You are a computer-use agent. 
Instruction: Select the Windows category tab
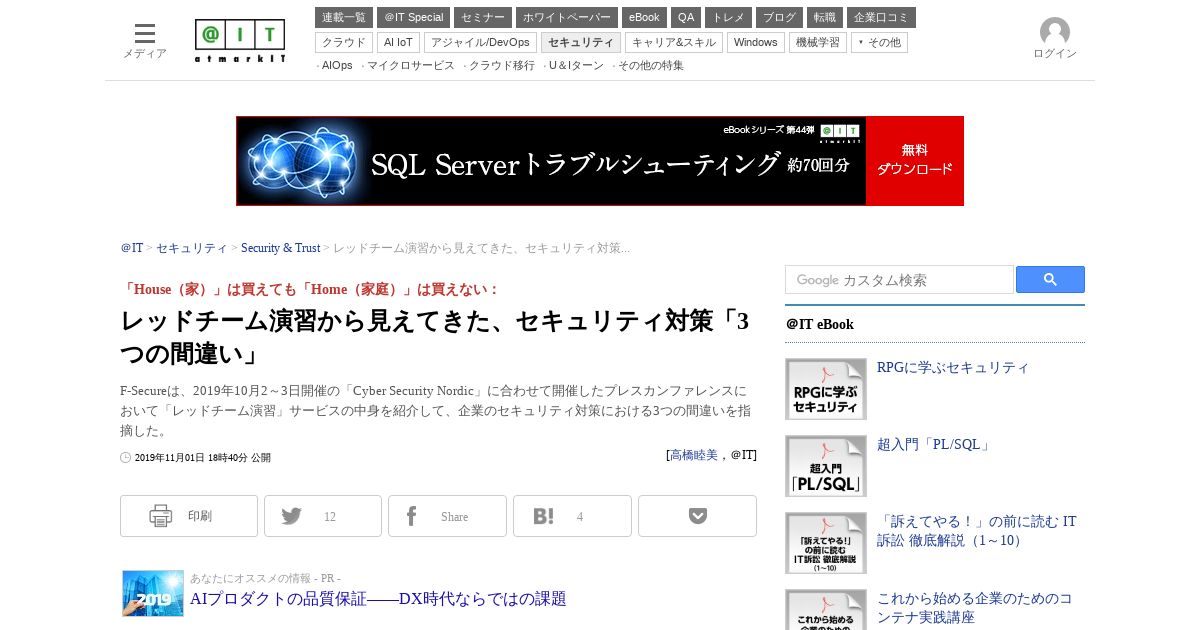tap(755, 42)
